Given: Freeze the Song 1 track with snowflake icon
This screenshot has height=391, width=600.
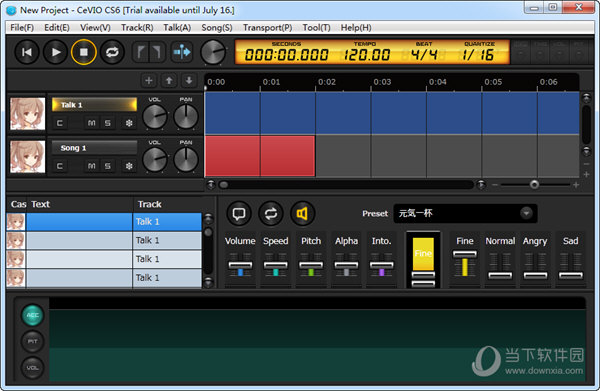Looking at the screenshot, I should click(129, 166).
